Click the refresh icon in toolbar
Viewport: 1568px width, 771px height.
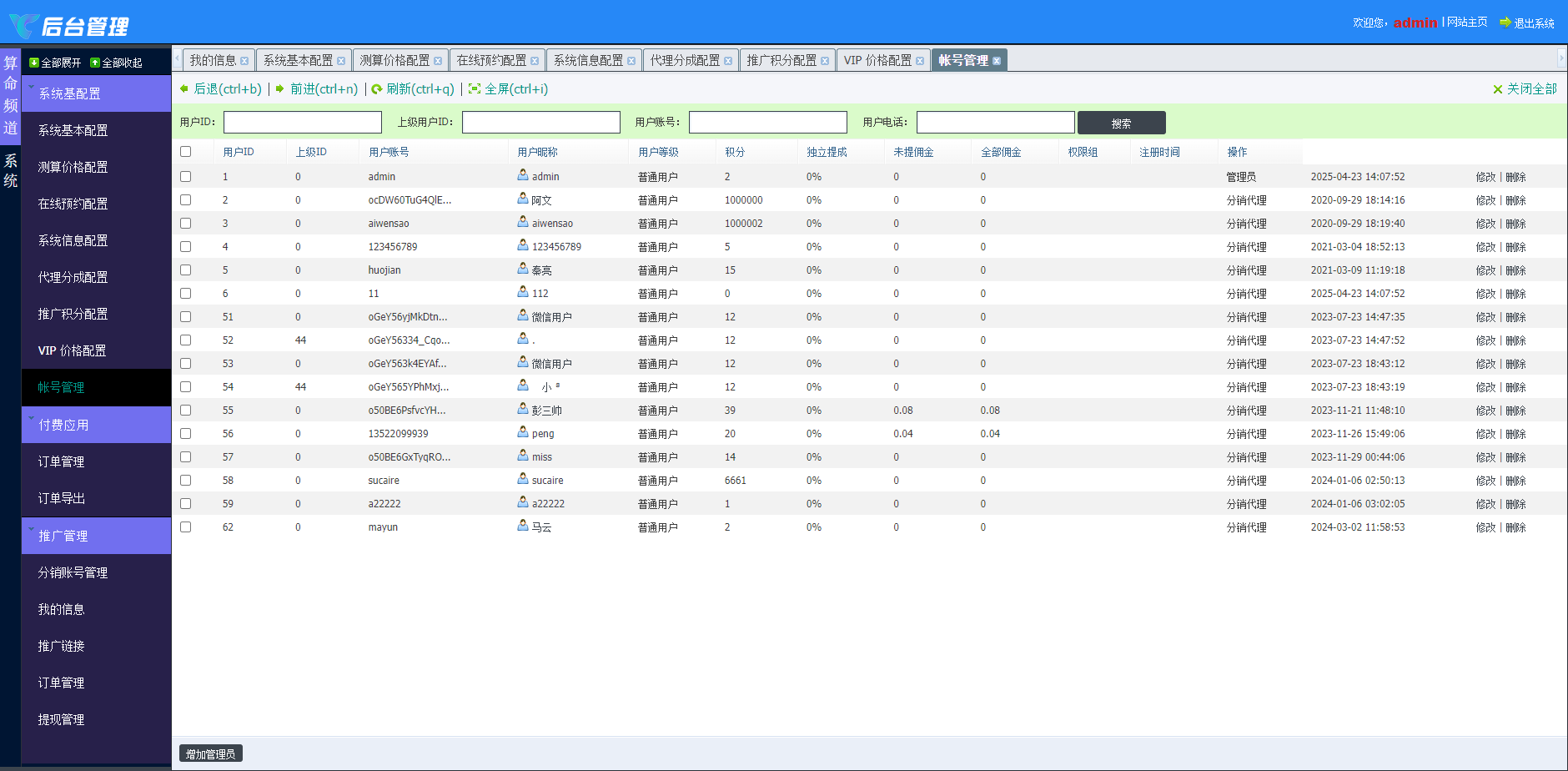click(x=377, y=89)
